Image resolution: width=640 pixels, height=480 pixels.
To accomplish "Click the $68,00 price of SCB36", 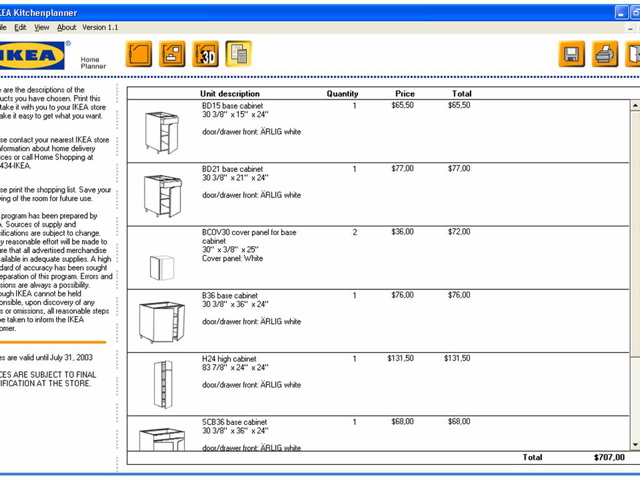I will [402, 422].
